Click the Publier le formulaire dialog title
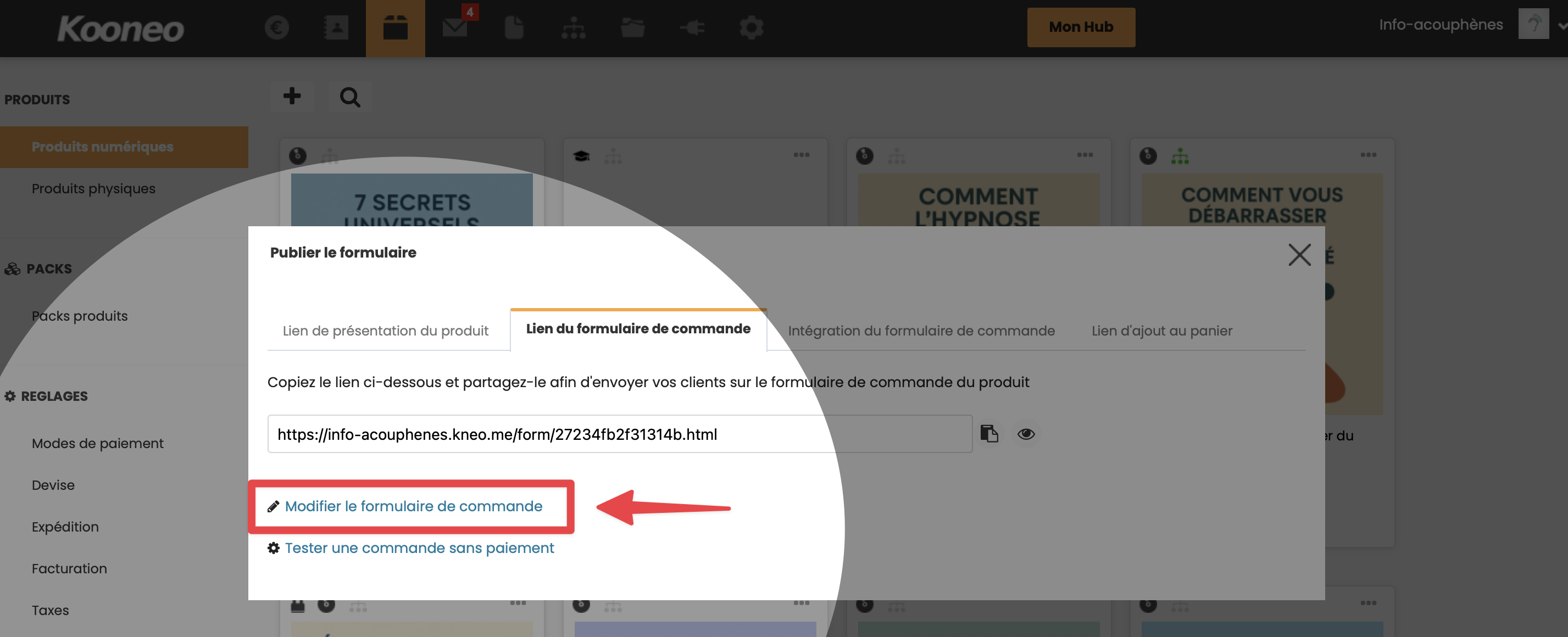The height and width of the screenshot is (637, 1568). [x=343, y=253]
